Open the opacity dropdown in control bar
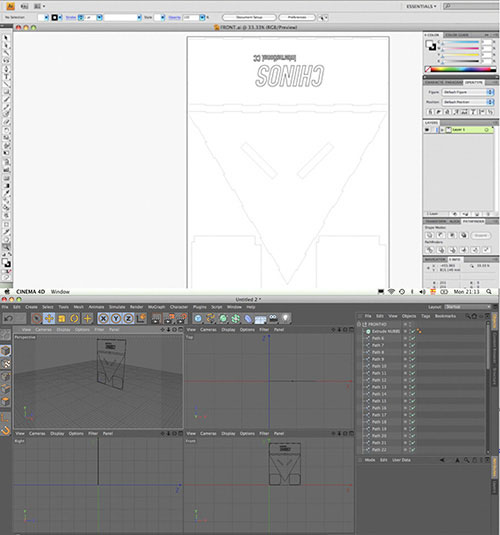The height and width of the screenshot is (535, 500). (x=202, y=17)
